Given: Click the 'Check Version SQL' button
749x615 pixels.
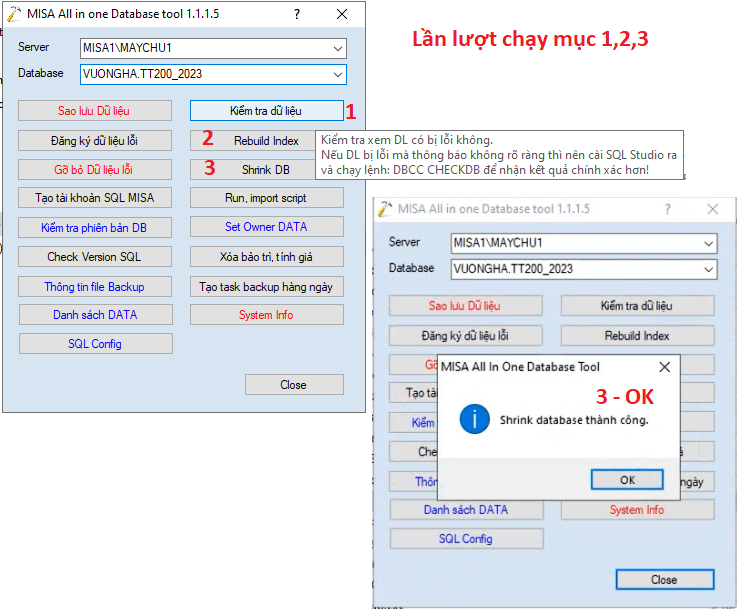Looking at the screenshot, I should coord(95,257).
